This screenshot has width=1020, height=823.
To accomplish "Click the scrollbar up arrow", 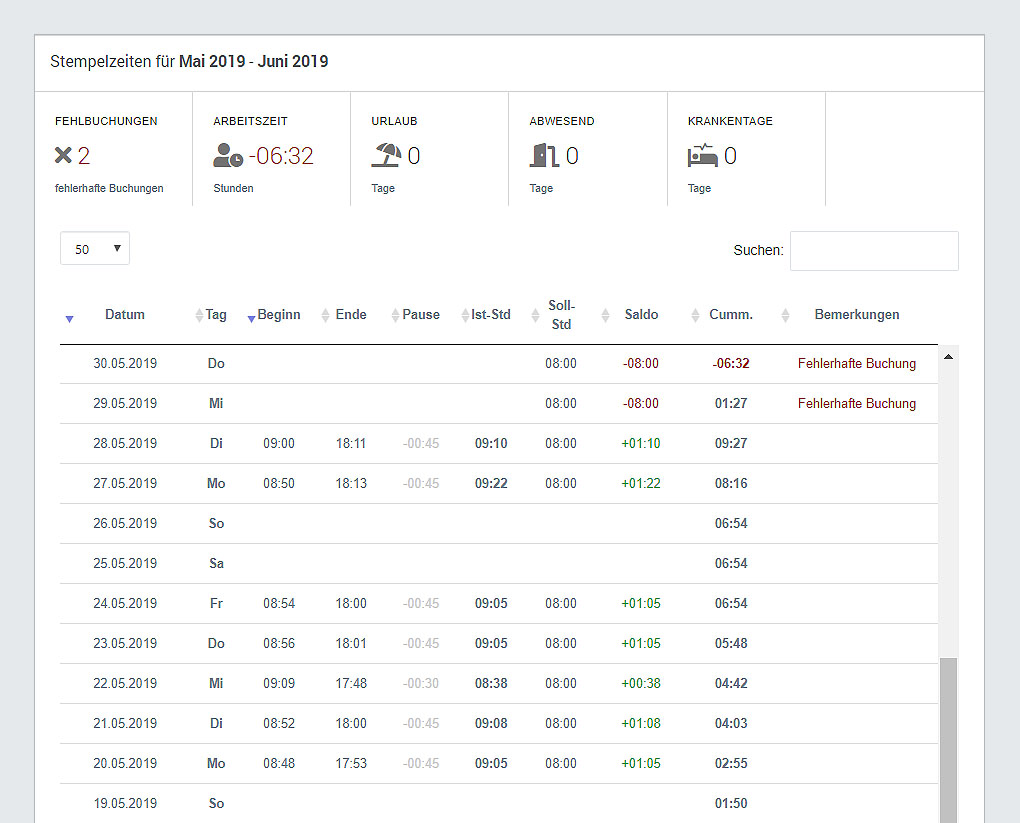I will pyautogui.click(x=948, y=357).
